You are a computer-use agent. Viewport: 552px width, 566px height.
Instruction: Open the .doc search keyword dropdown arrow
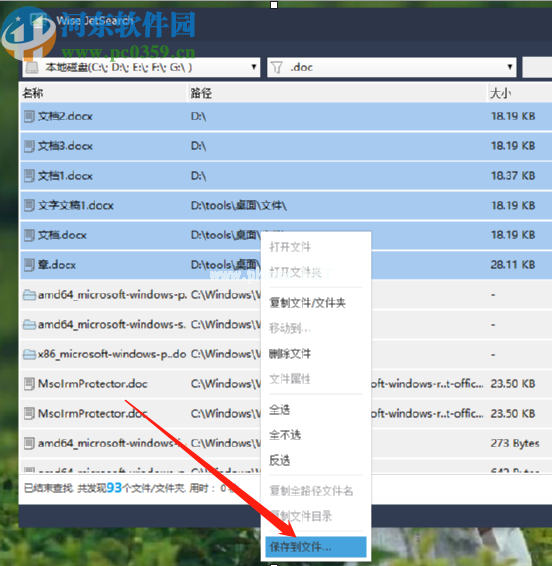(510, 67)
